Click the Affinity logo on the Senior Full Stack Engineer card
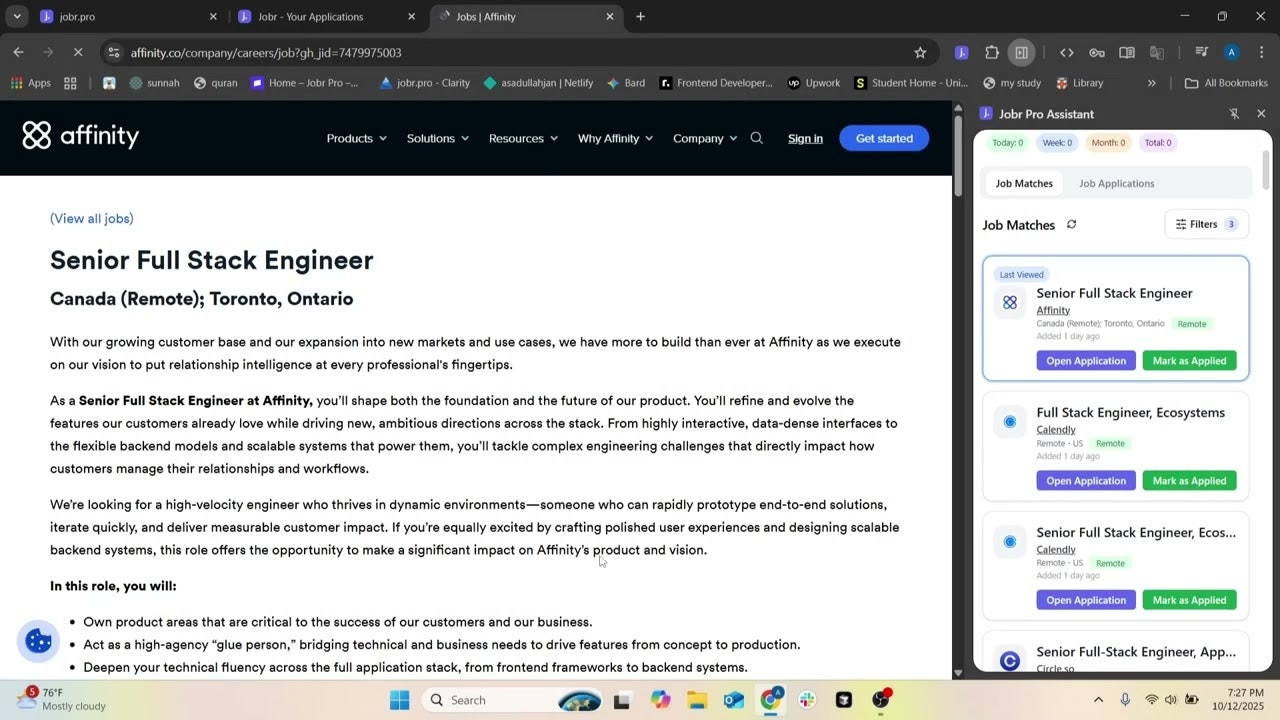The height and width of the screenshot is (720, 1280). (x=1009, y=302)
